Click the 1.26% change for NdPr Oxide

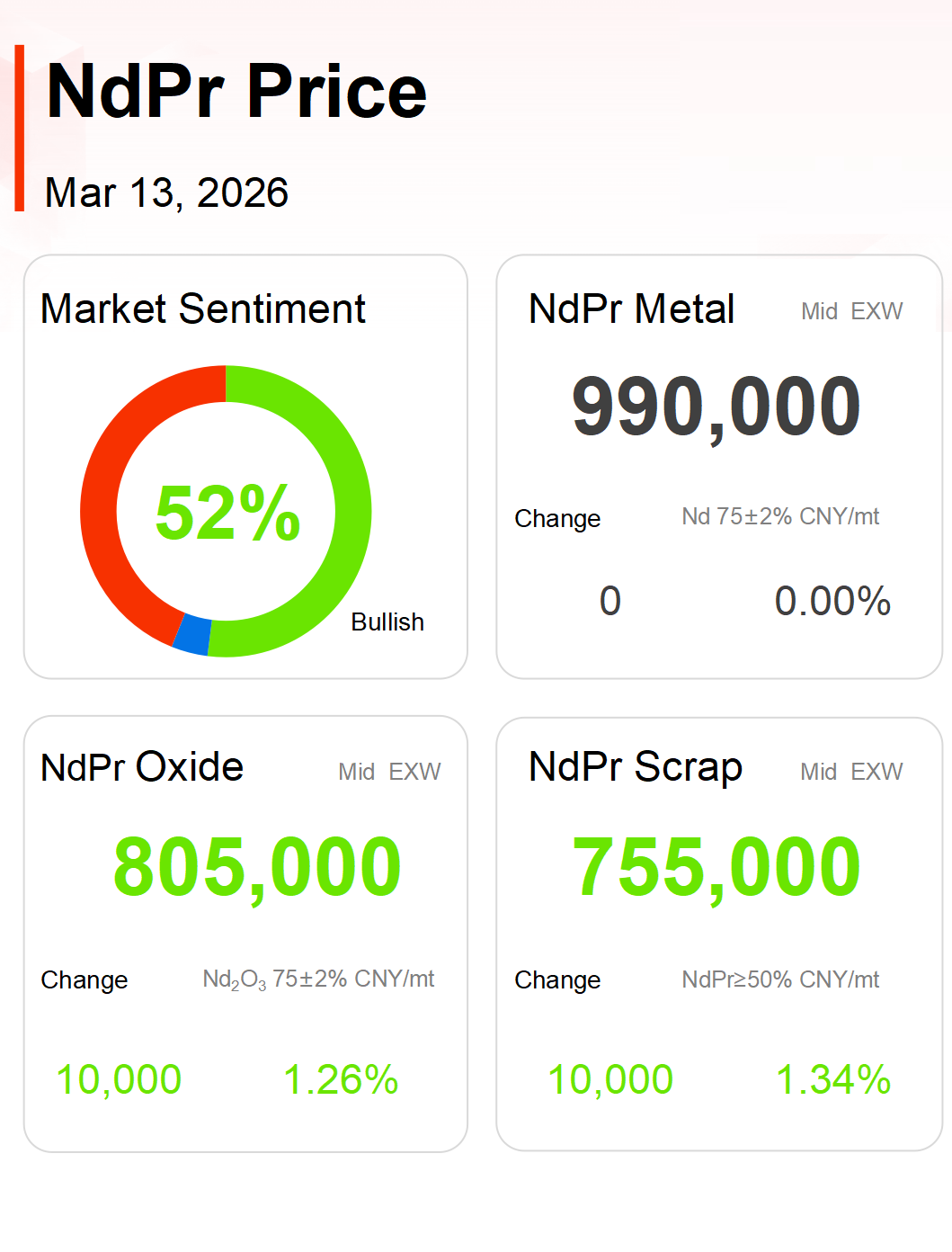(x=341, y=1079)
